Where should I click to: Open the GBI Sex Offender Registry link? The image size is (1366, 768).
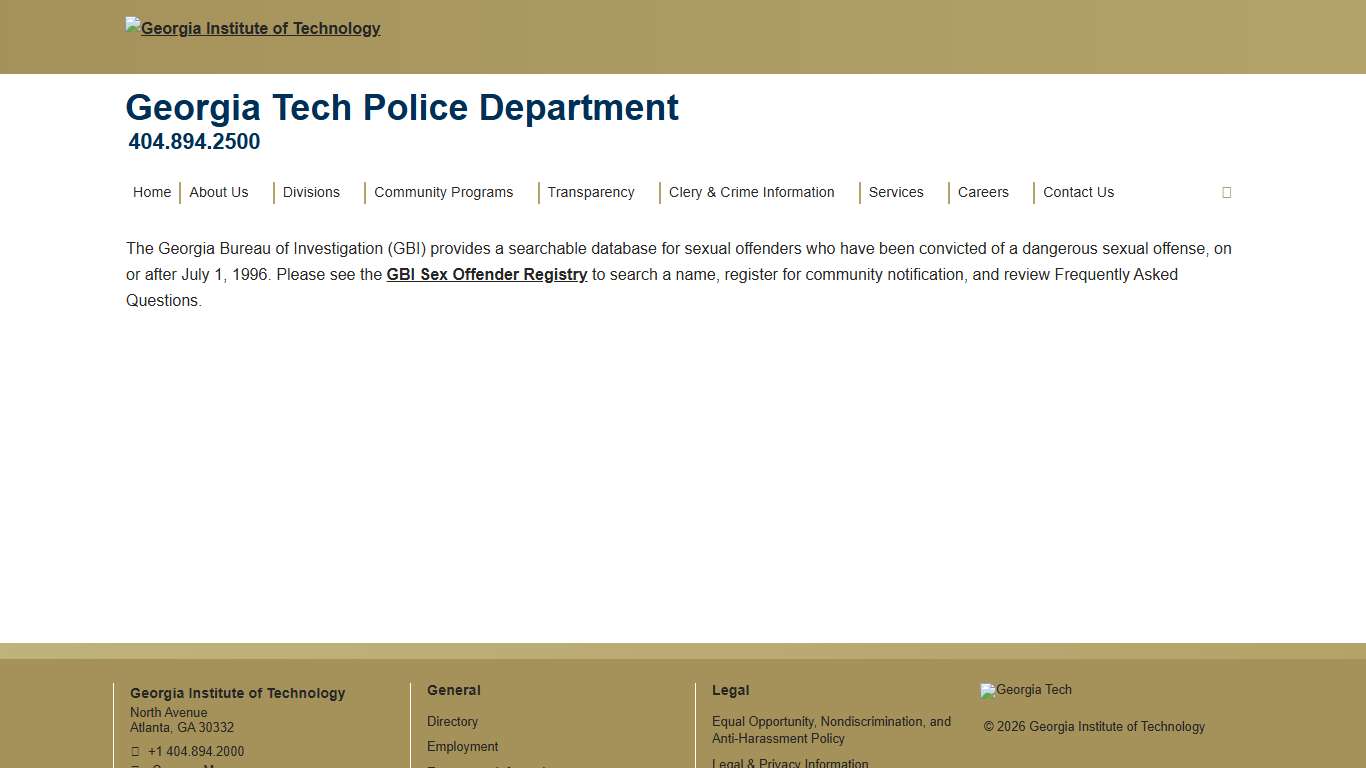[x=487, y=274]
